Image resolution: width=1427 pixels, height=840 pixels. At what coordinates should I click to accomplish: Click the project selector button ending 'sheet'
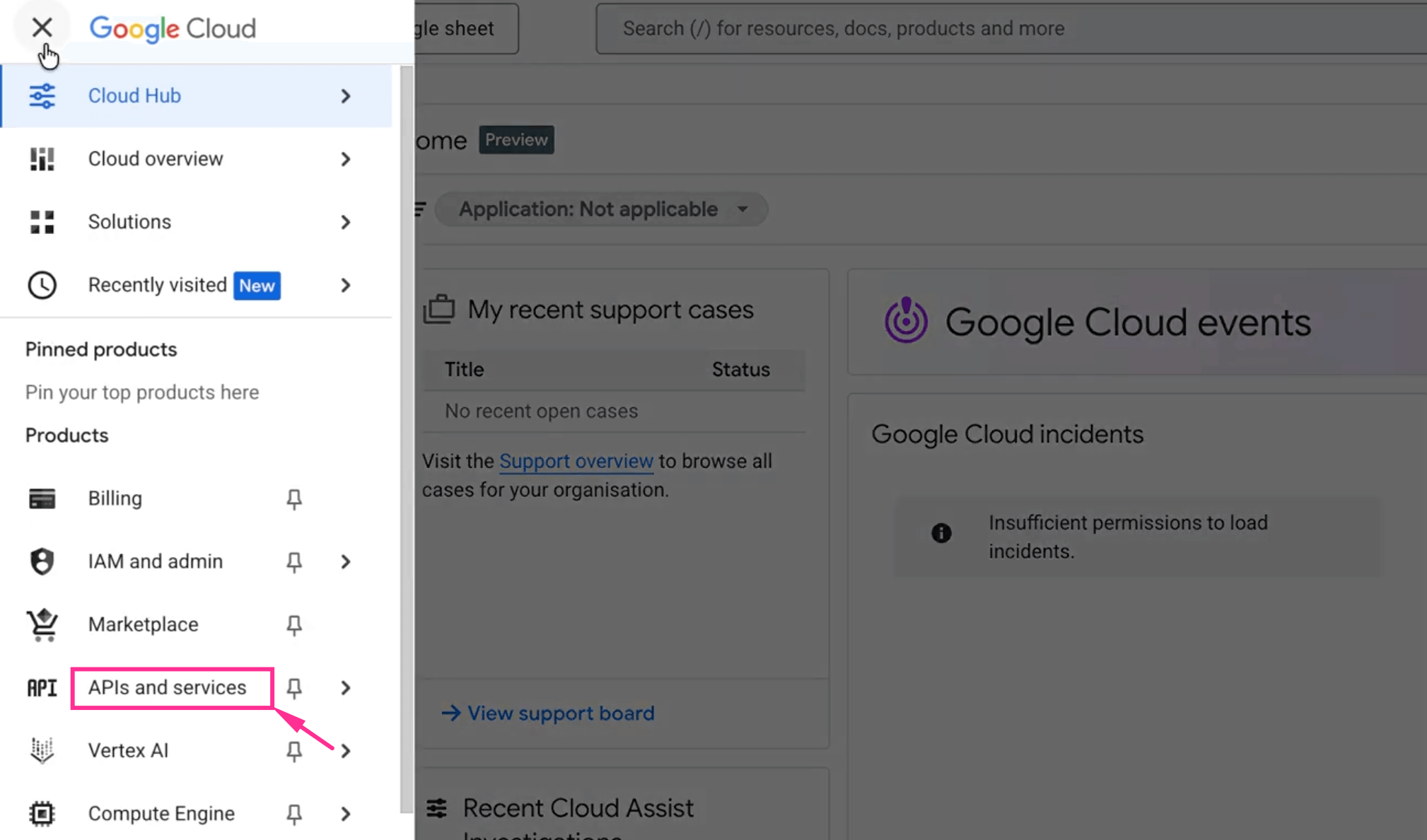point(467,28)
